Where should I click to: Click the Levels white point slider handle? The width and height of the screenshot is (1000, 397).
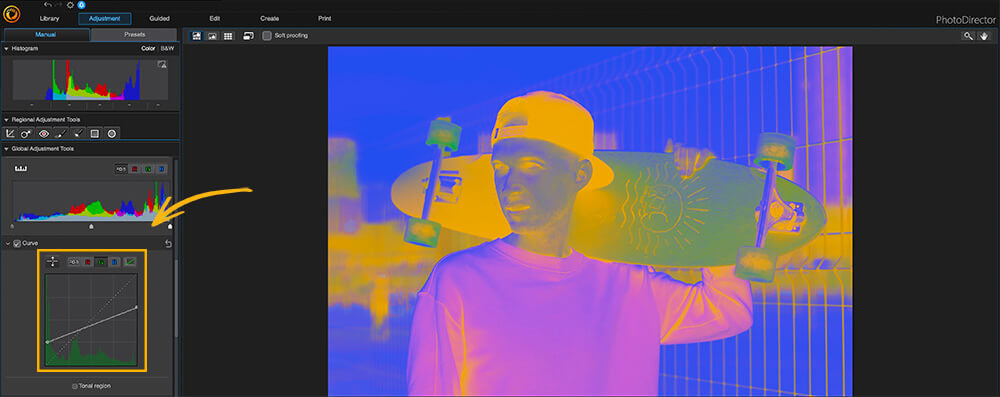point(170,227)
